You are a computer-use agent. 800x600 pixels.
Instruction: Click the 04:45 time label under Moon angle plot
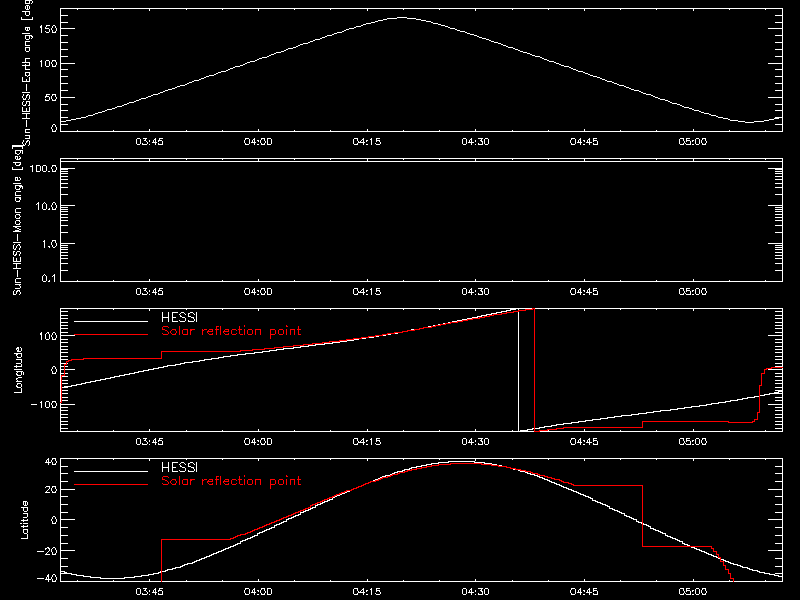point(584,291)
